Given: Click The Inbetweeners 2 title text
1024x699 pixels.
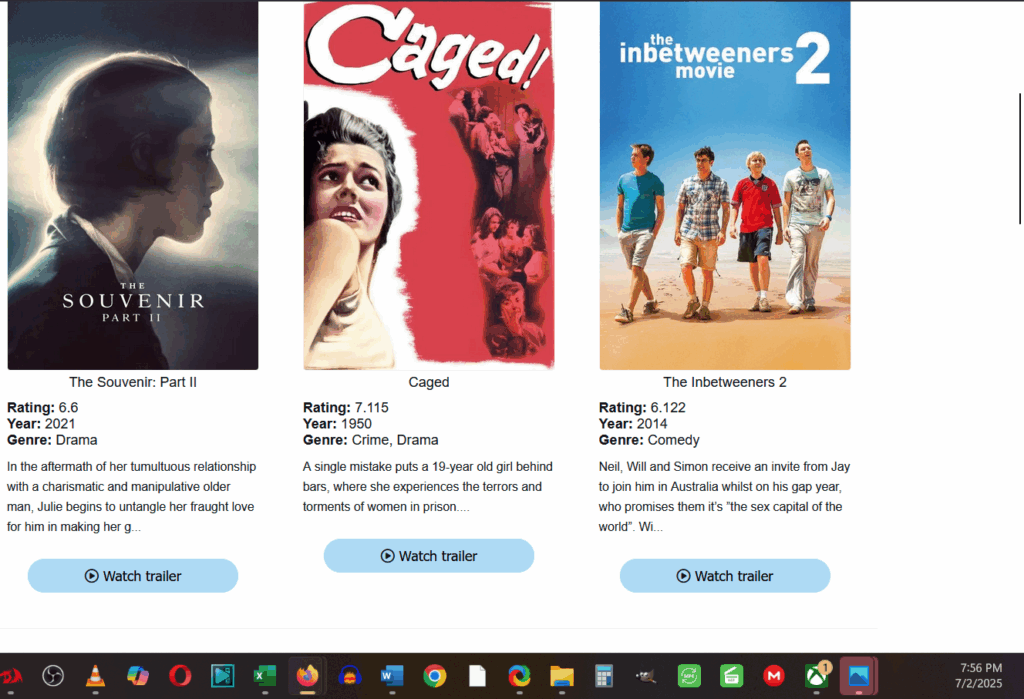Looking at the screenshot, I should point(725,382).
